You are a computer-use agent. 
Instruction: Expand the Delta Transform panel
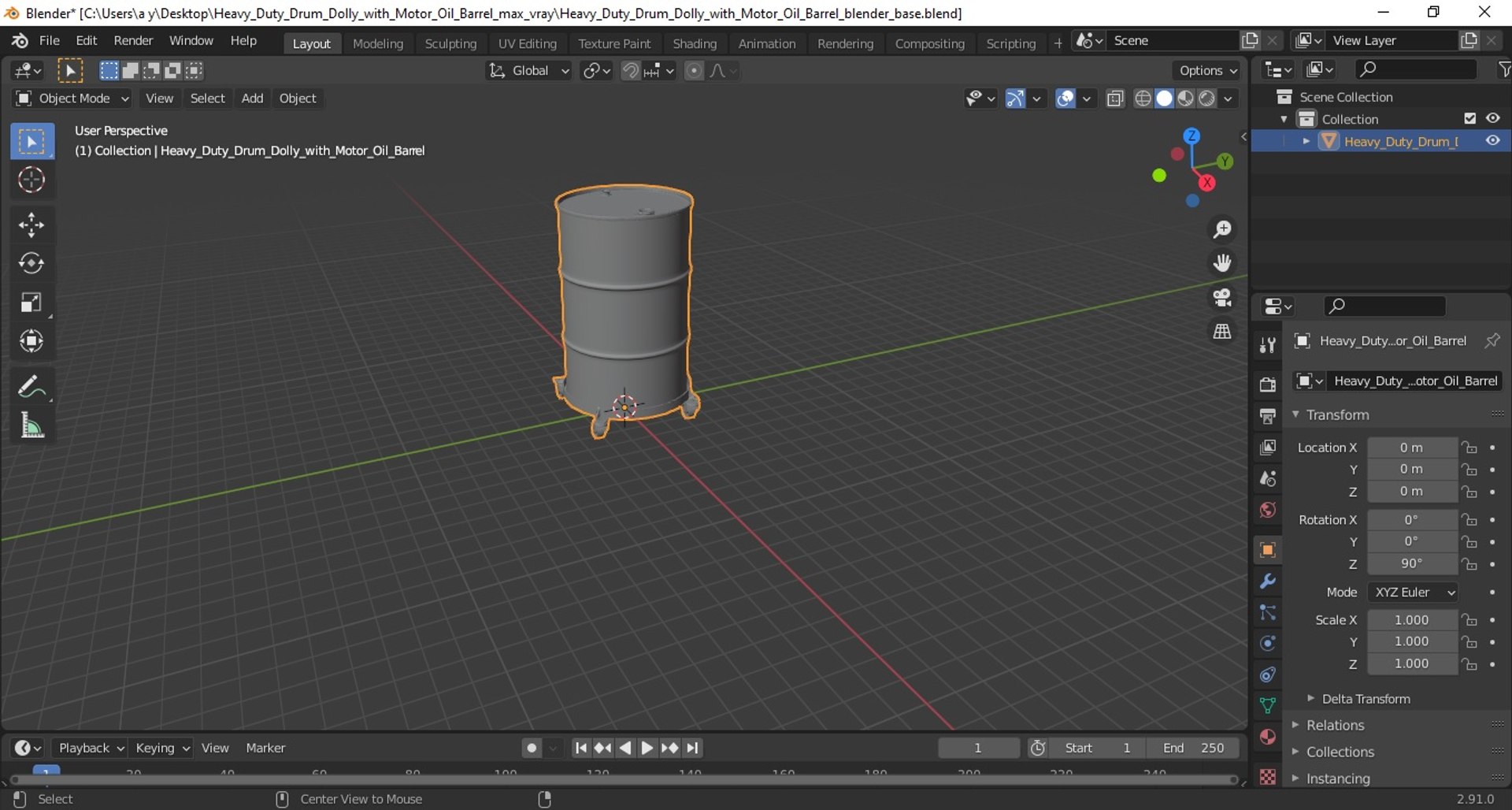[x=1366, y=699]
